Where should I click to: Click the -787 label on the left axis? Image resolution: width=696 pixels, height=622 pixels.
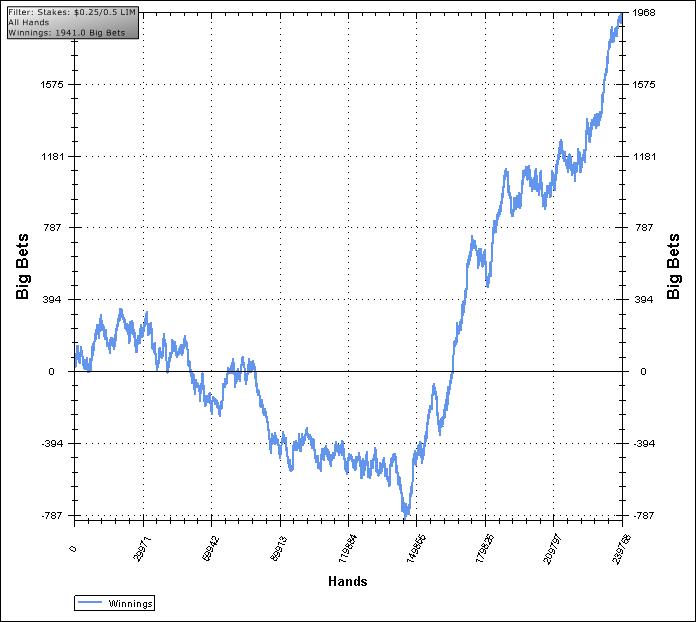[52, 515]
